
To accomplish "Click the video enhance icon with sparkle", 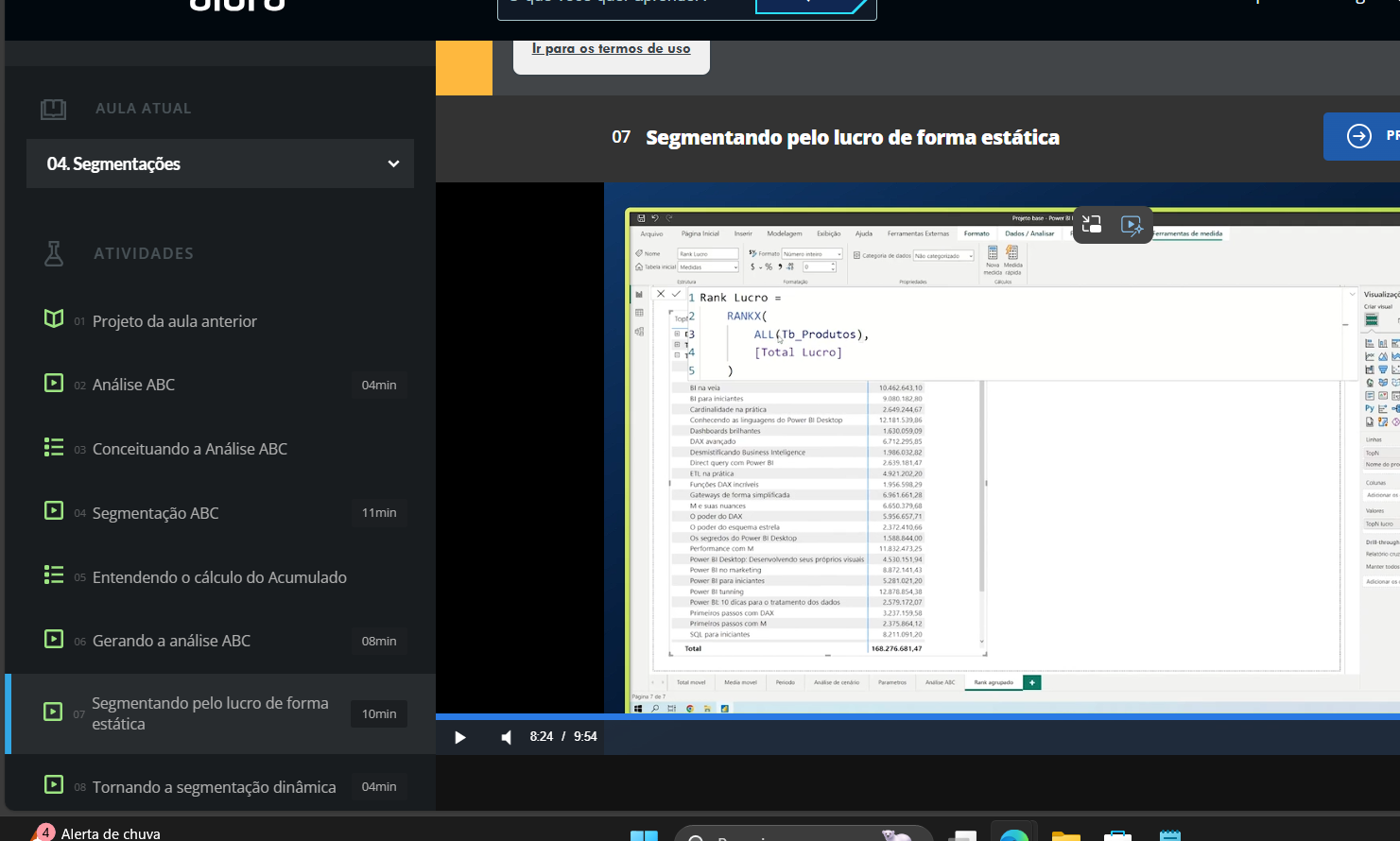I will click(x=1132, y=225).
